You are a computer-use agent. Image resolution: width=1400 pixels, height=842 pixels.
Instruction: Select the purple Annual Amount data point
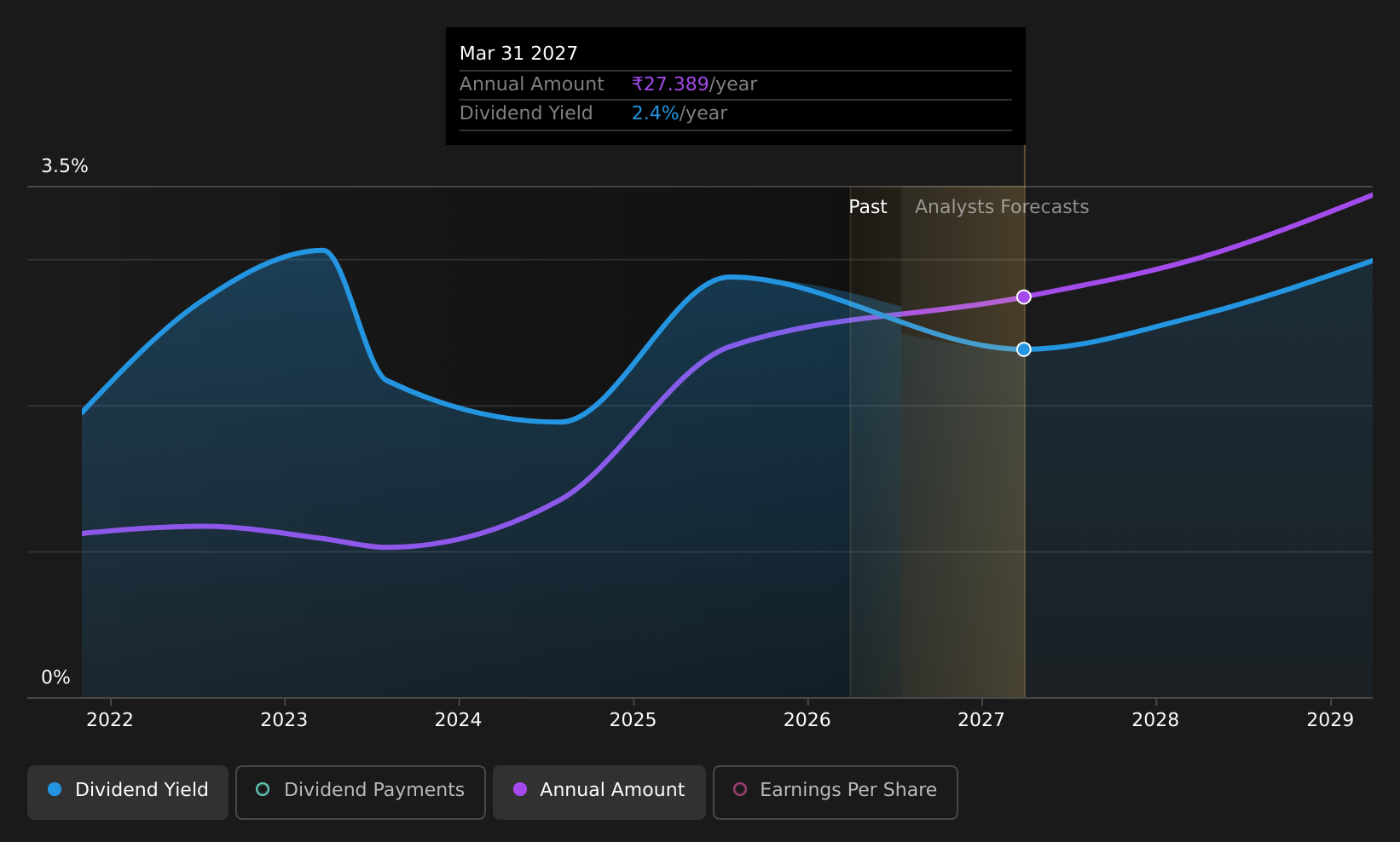1023,297
